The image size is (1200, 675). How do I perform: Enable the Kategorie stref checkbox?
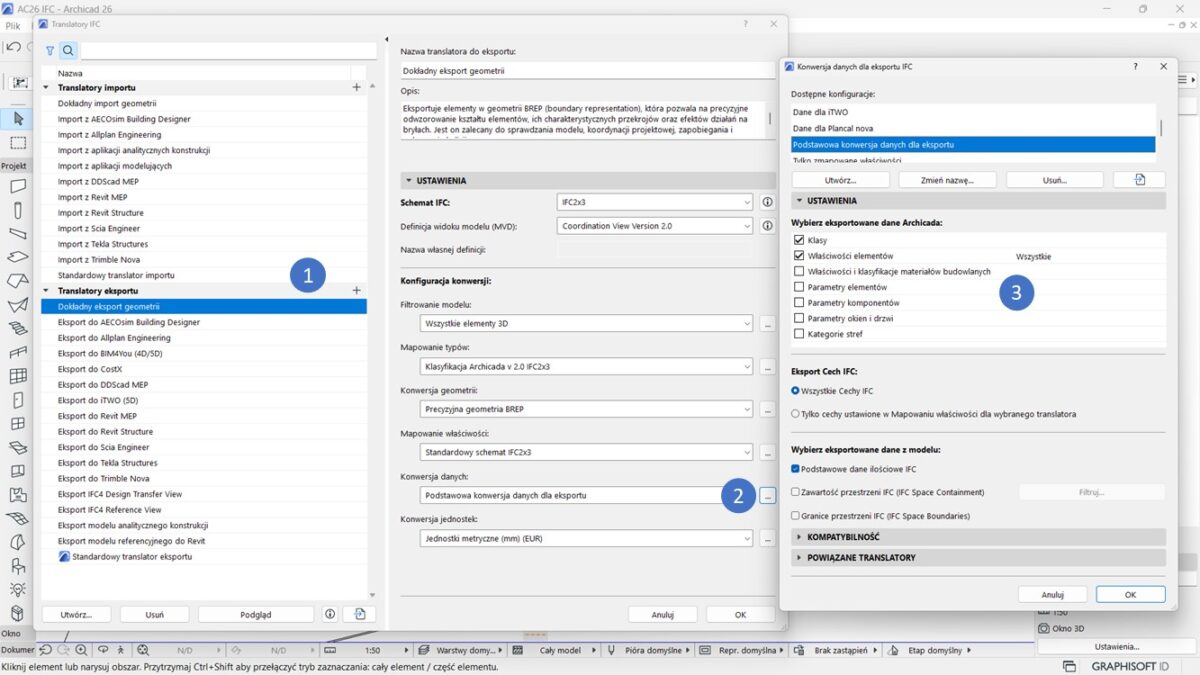[x=798, y=334]
